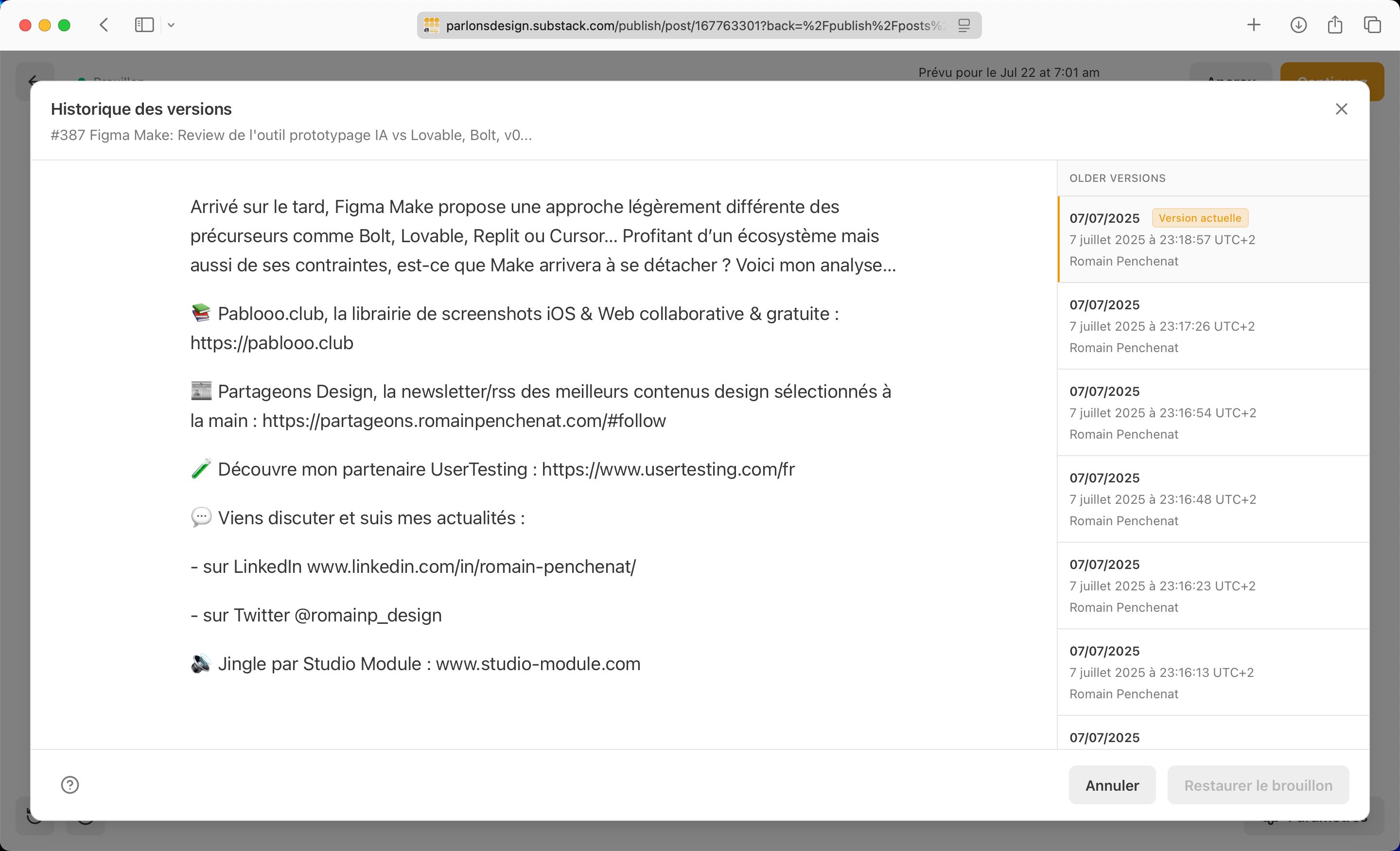Click Restaurer le brouillon button
Screen dimensions: 1400x851
(1258, 784)
